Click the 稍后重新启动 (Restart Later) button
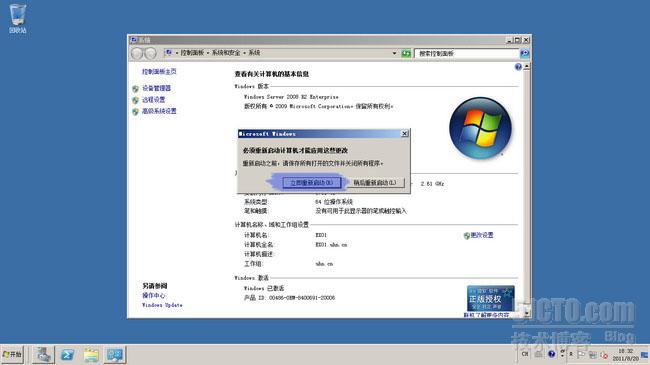650x365 pixels. click(x=375, y=182)
